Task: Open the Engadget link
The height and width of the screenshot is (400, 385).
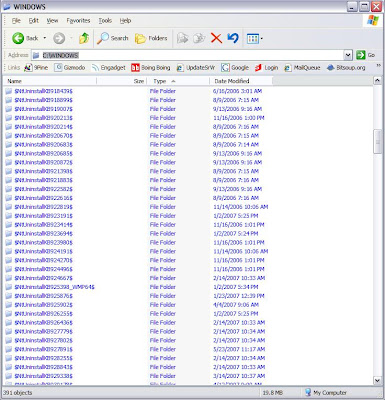Action: [109, 68]
